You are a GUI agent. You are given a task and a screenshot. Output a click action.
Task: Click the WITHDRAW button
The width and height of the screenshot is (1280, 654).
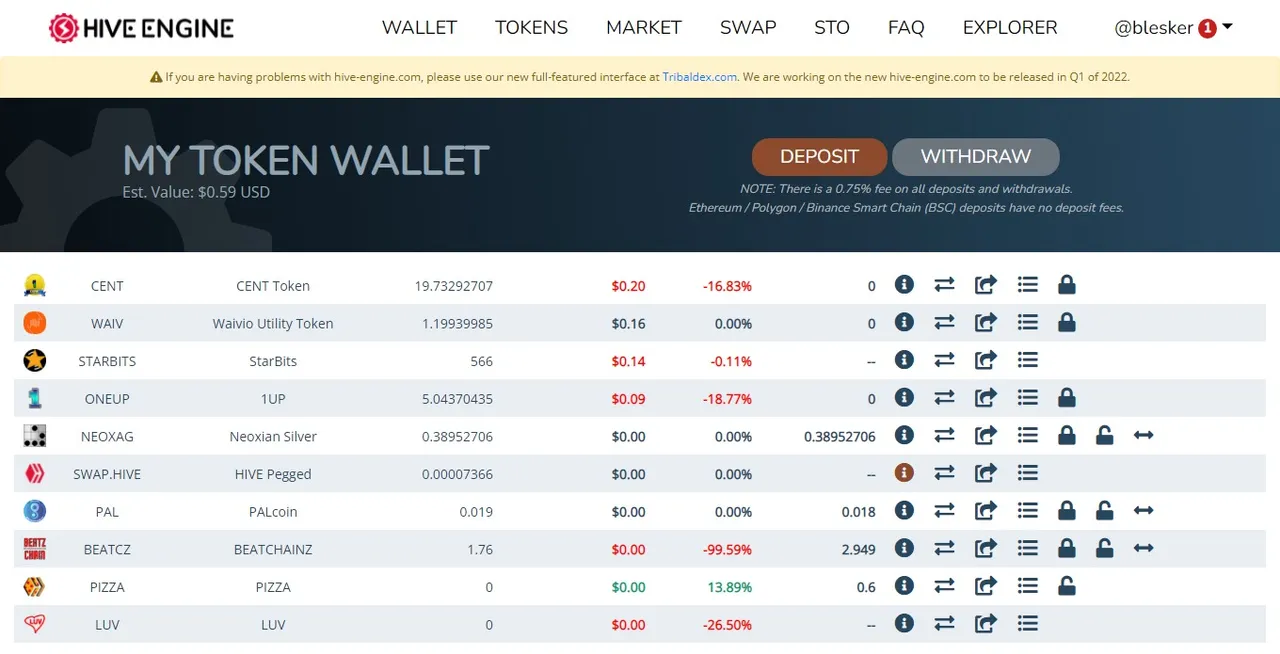[x=975, y=157]
